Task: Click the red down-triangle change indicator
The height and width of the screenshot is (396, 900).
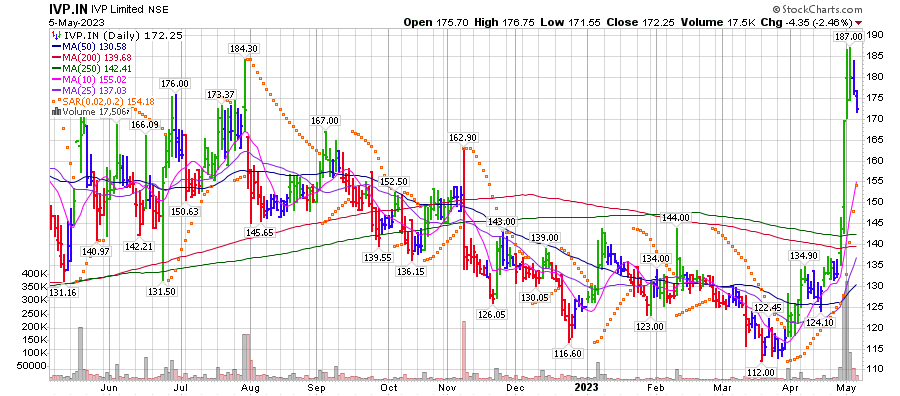Action: pos(858,22)
